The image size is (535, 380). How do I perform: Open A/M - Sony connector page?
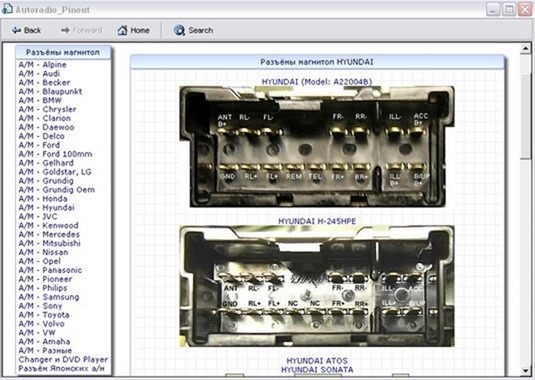[40, 306]
